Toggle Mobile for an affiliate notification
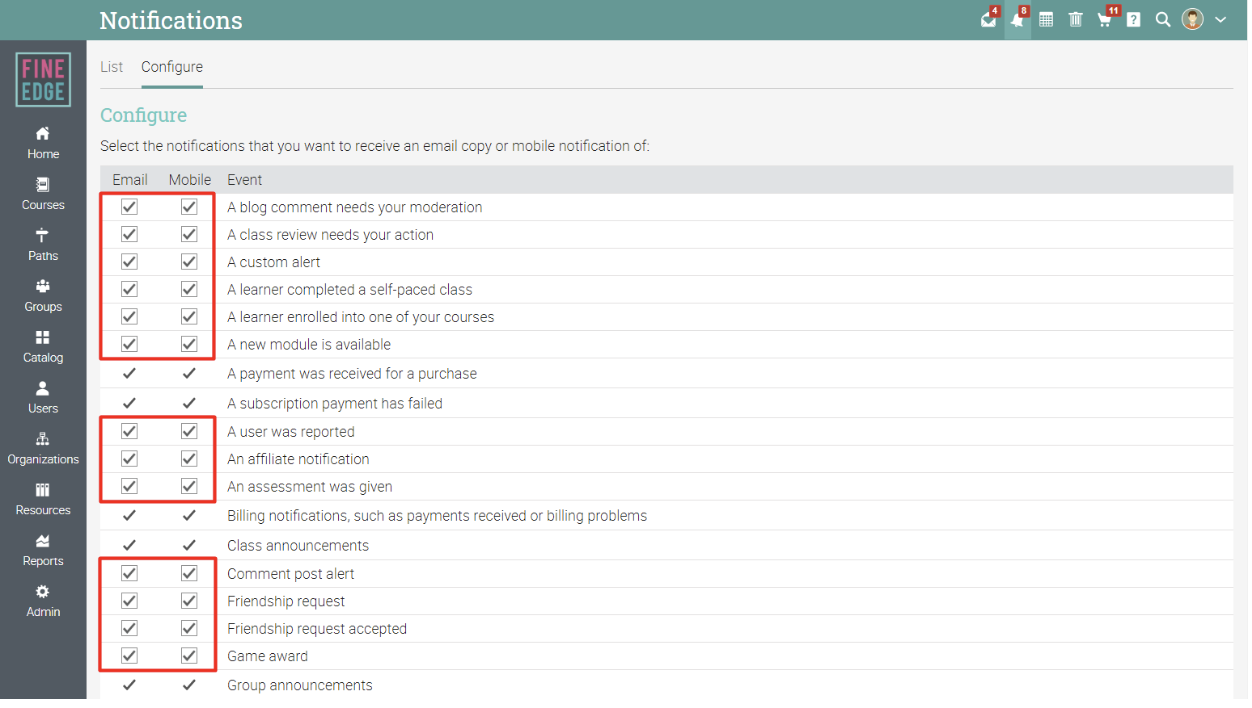 click(x=189, y=459)
